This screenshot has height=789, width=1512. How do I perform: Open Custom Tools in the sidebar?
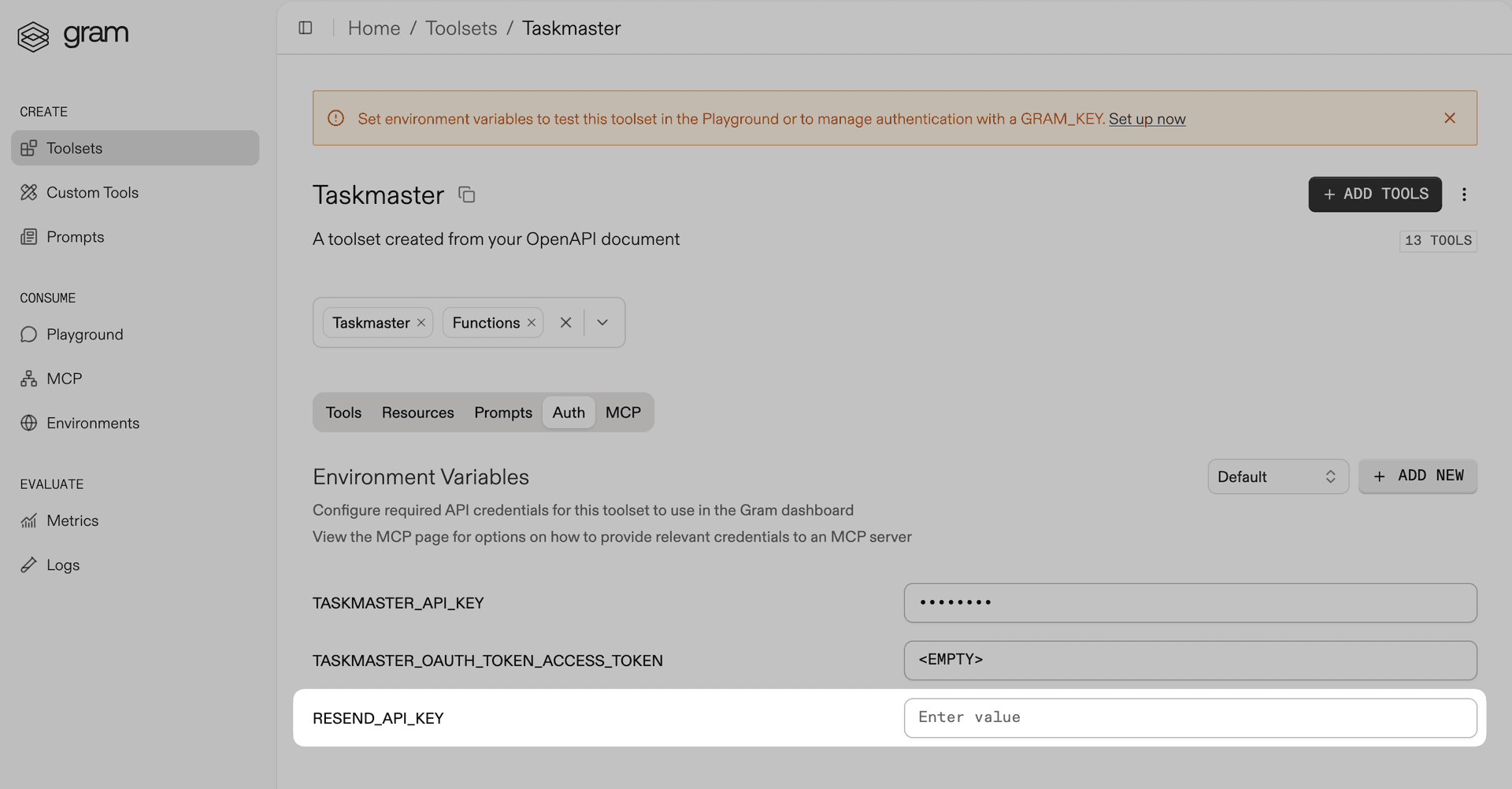94,192
